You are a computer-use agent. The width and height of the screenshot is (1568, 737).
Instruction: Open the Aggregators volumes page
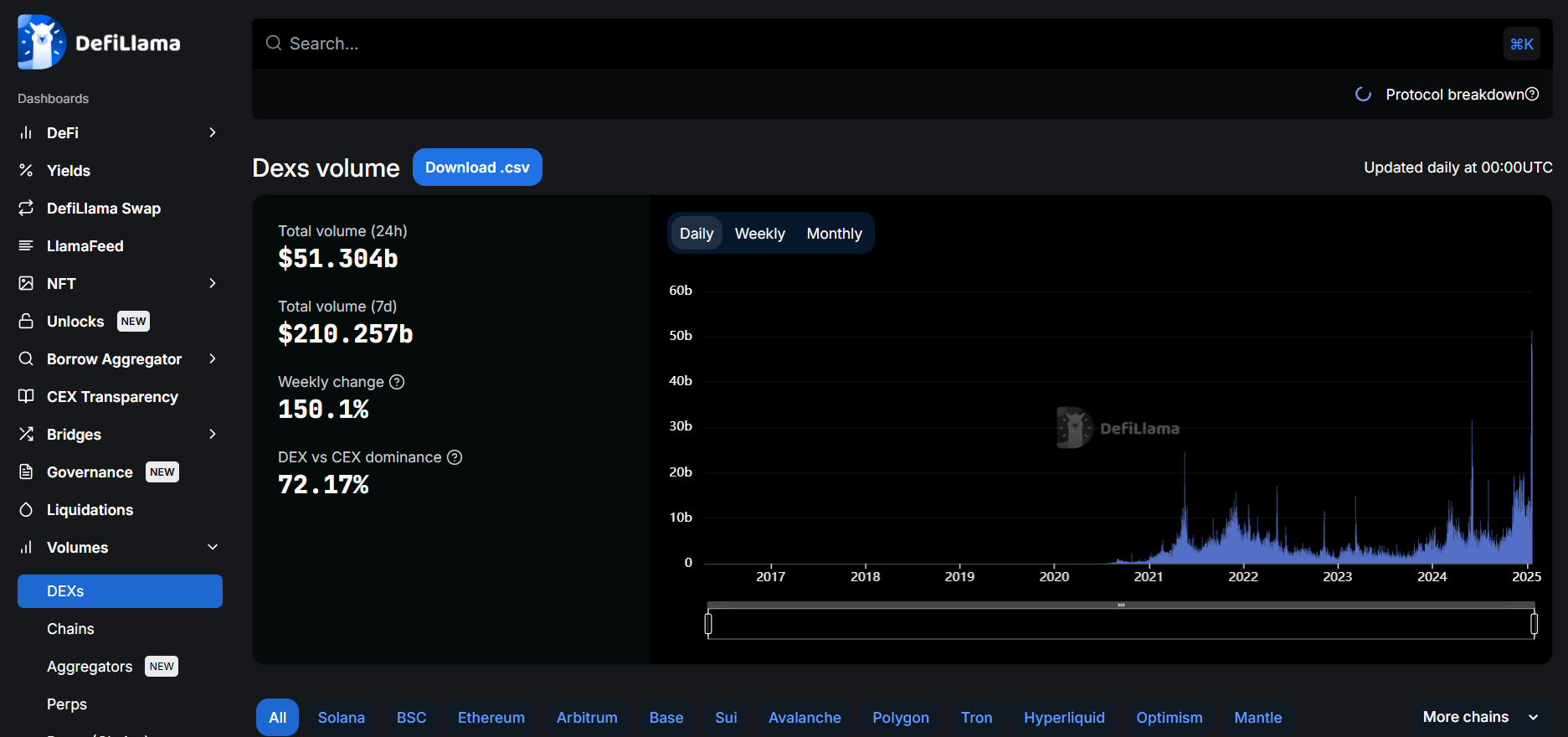tap(90, 667)
